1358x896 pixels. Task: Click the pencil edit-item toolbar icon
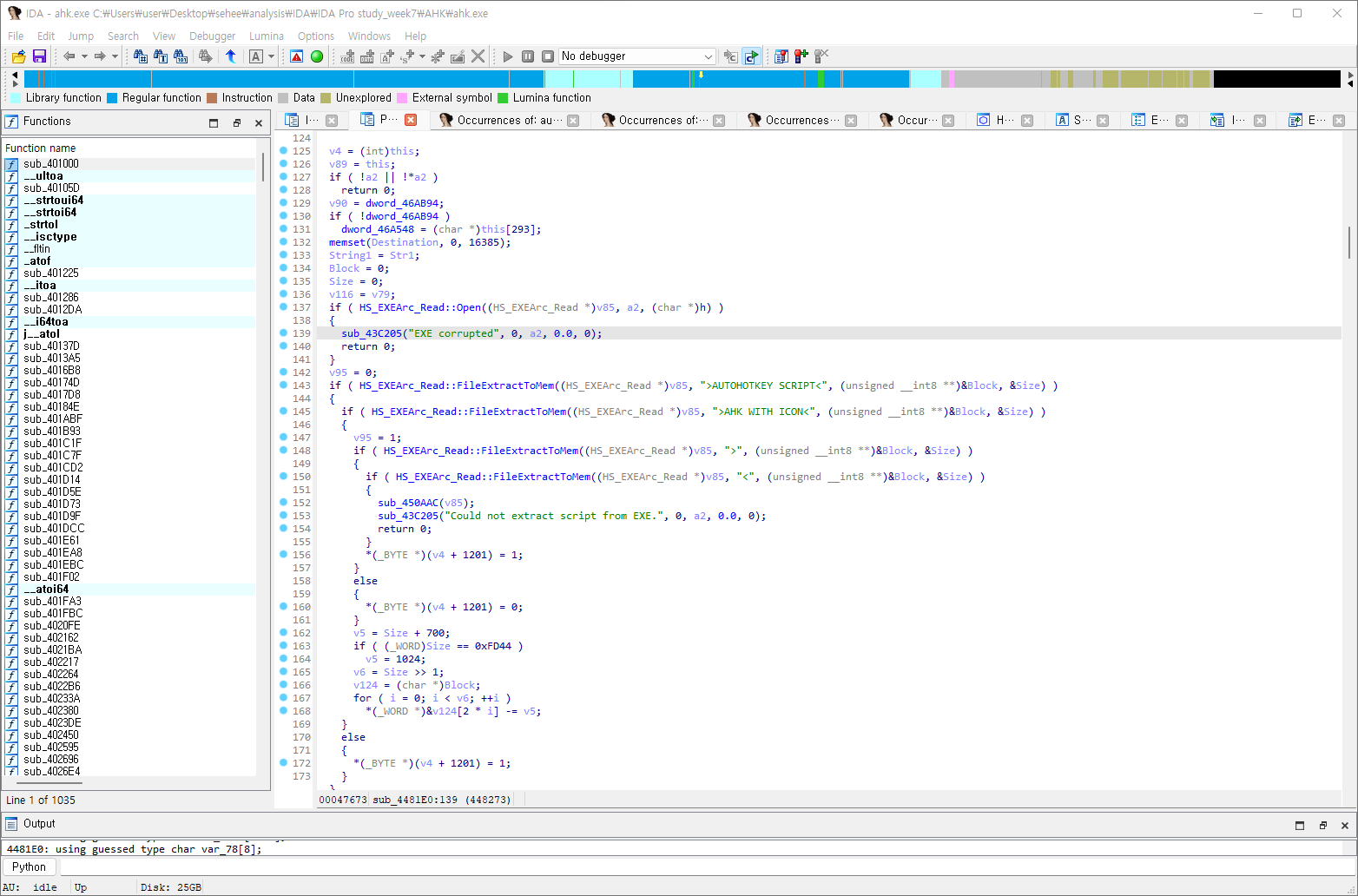458,56
